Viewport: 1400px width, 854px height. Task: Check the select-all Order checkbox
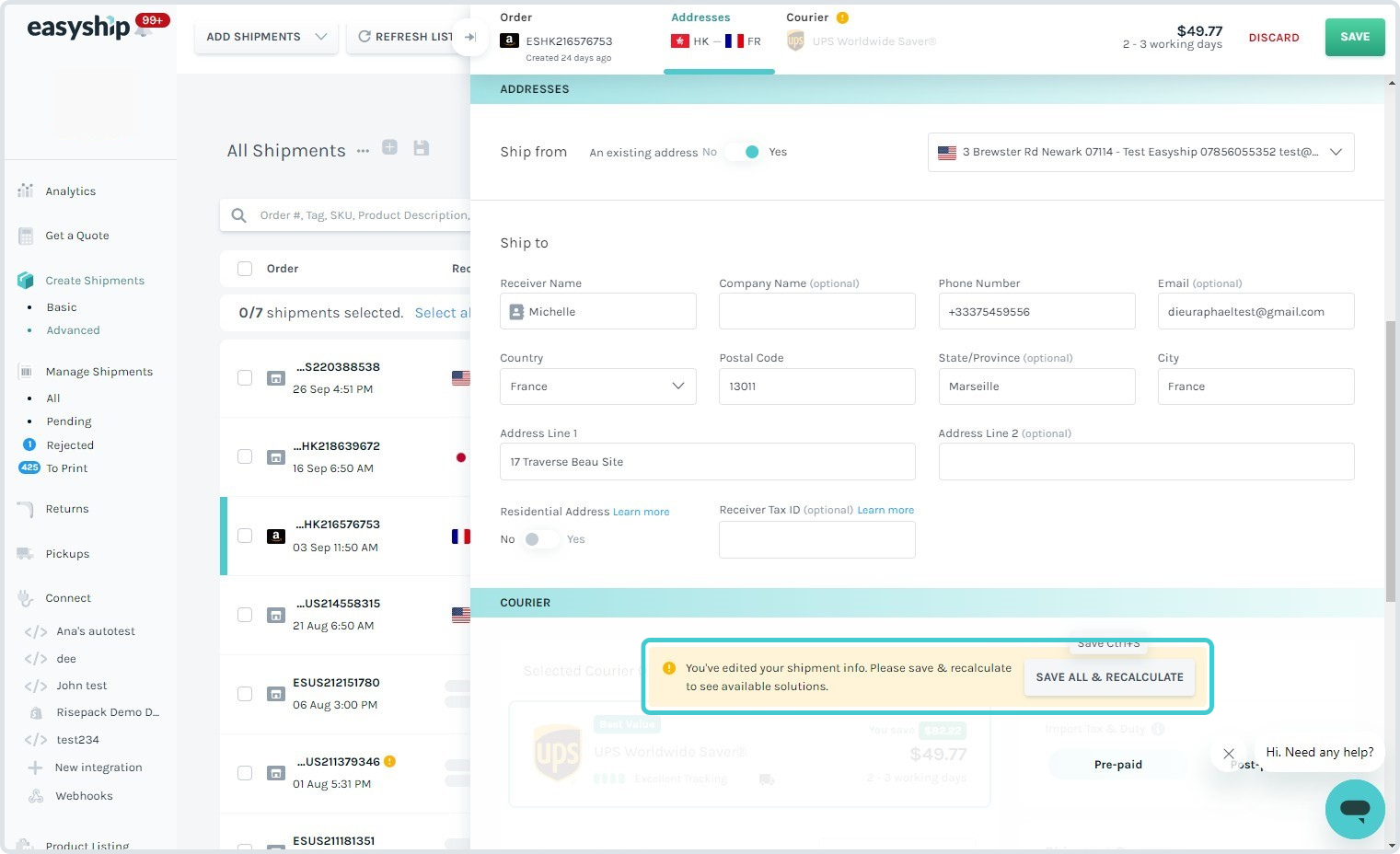(x=245, y=269)
